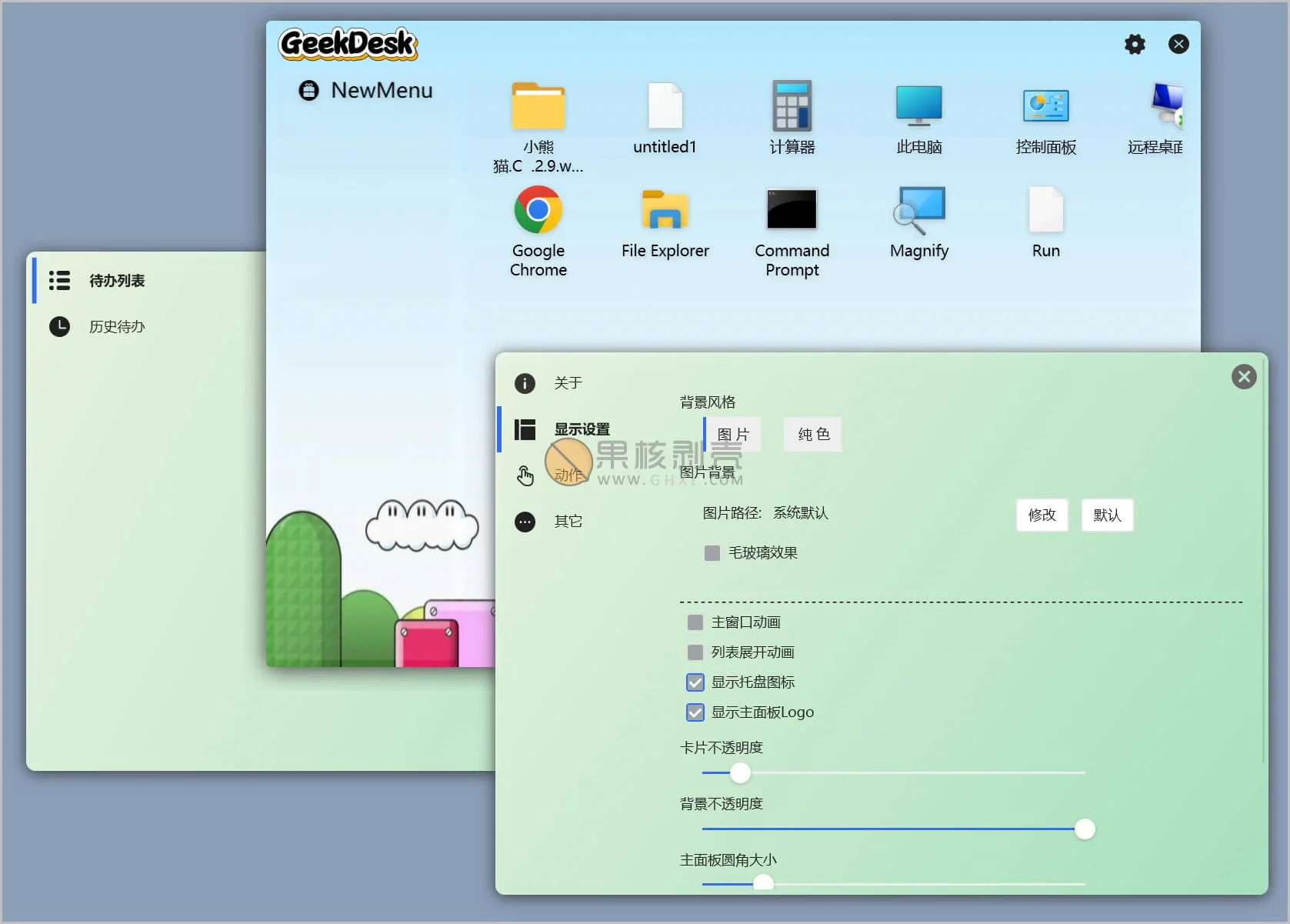Choose the 纯色 background style button
Viewport: 1290px width, 924px height.
click(813, 435)
